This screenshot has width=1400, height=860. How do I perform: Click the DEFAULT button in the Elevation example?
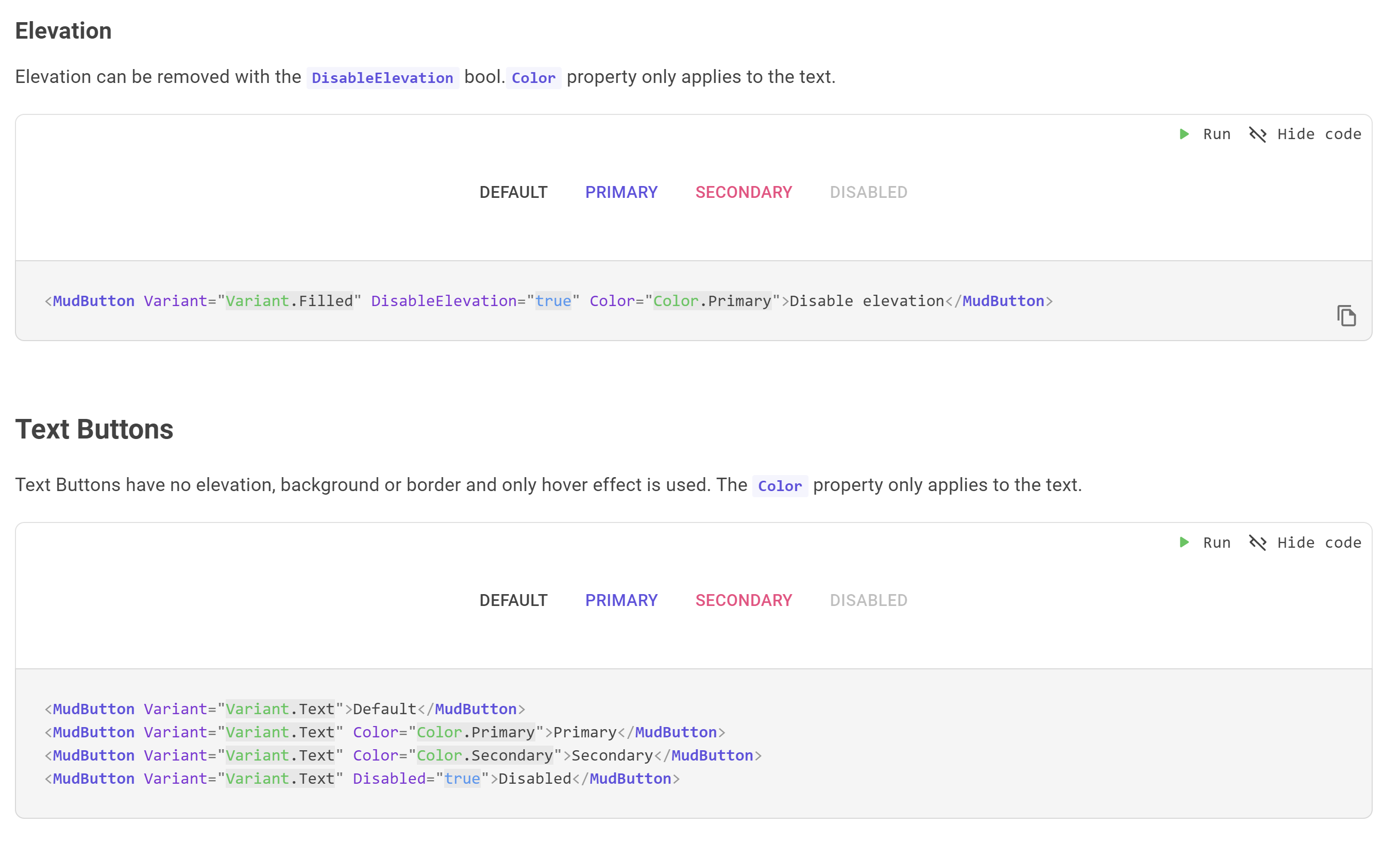click(513, 192)
